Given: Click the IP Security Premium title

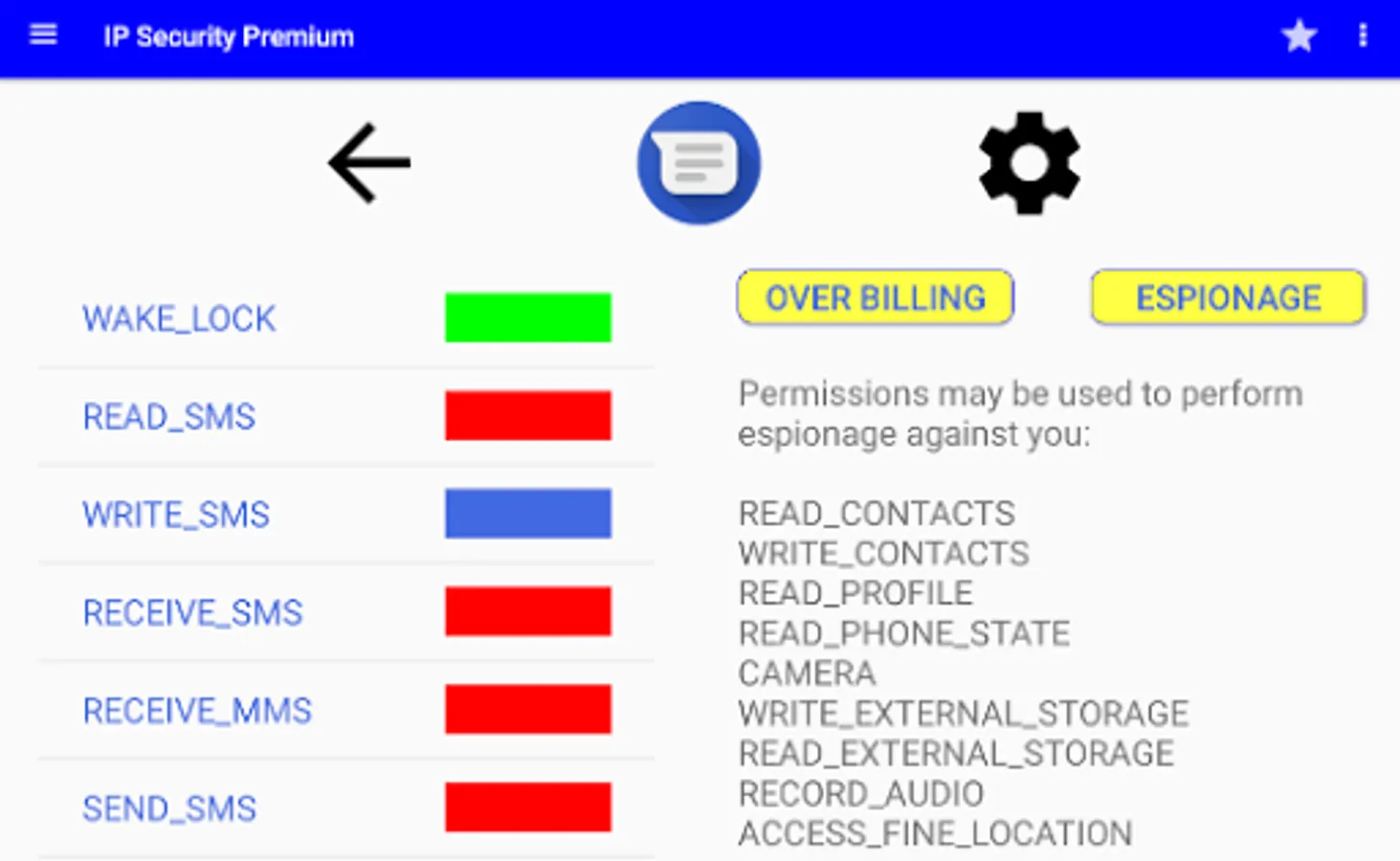Looking at the screenshot, I should pos(229,36).
